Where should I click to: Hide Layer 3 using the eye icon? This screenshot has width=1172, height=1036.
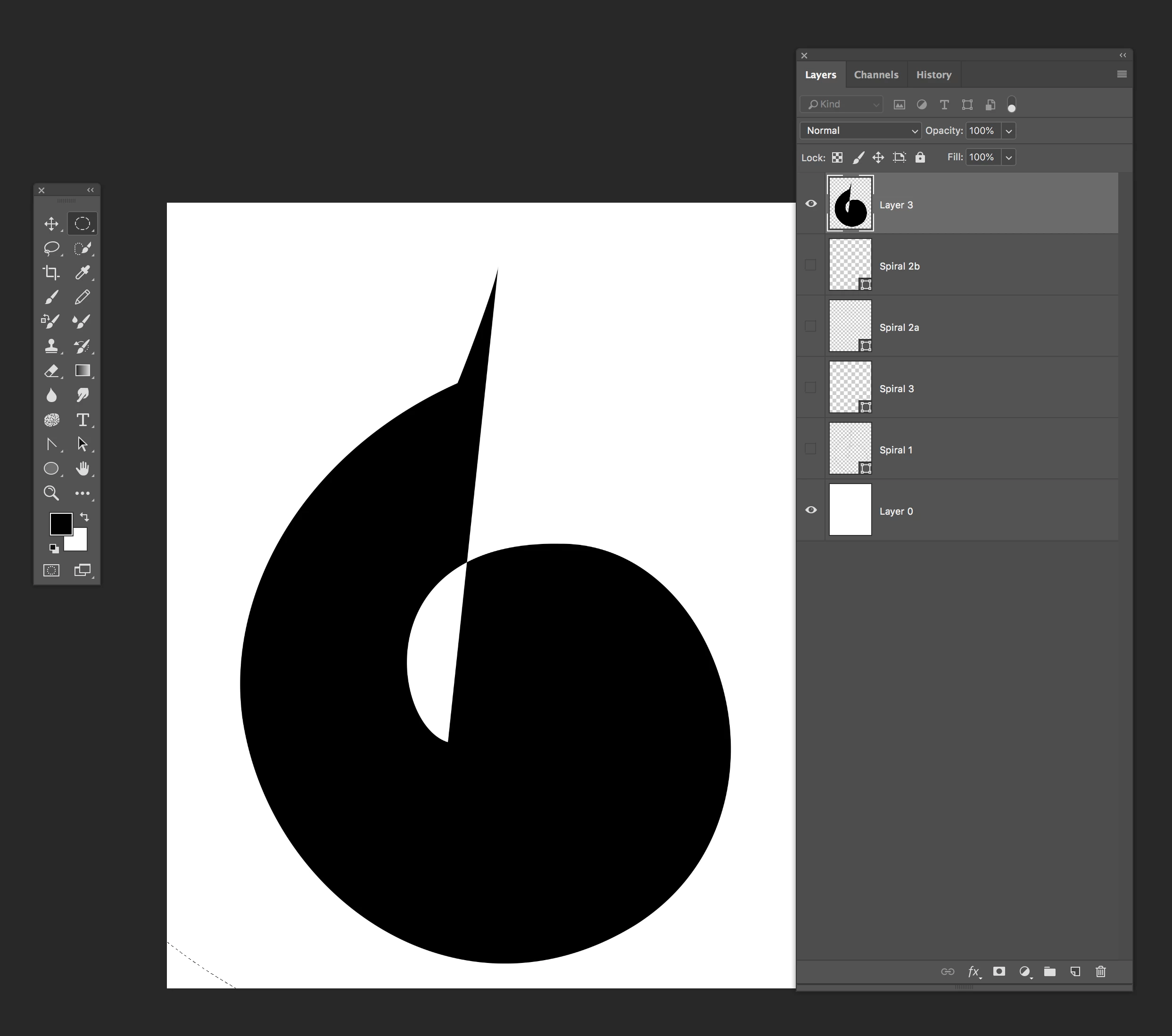(811, 204)
